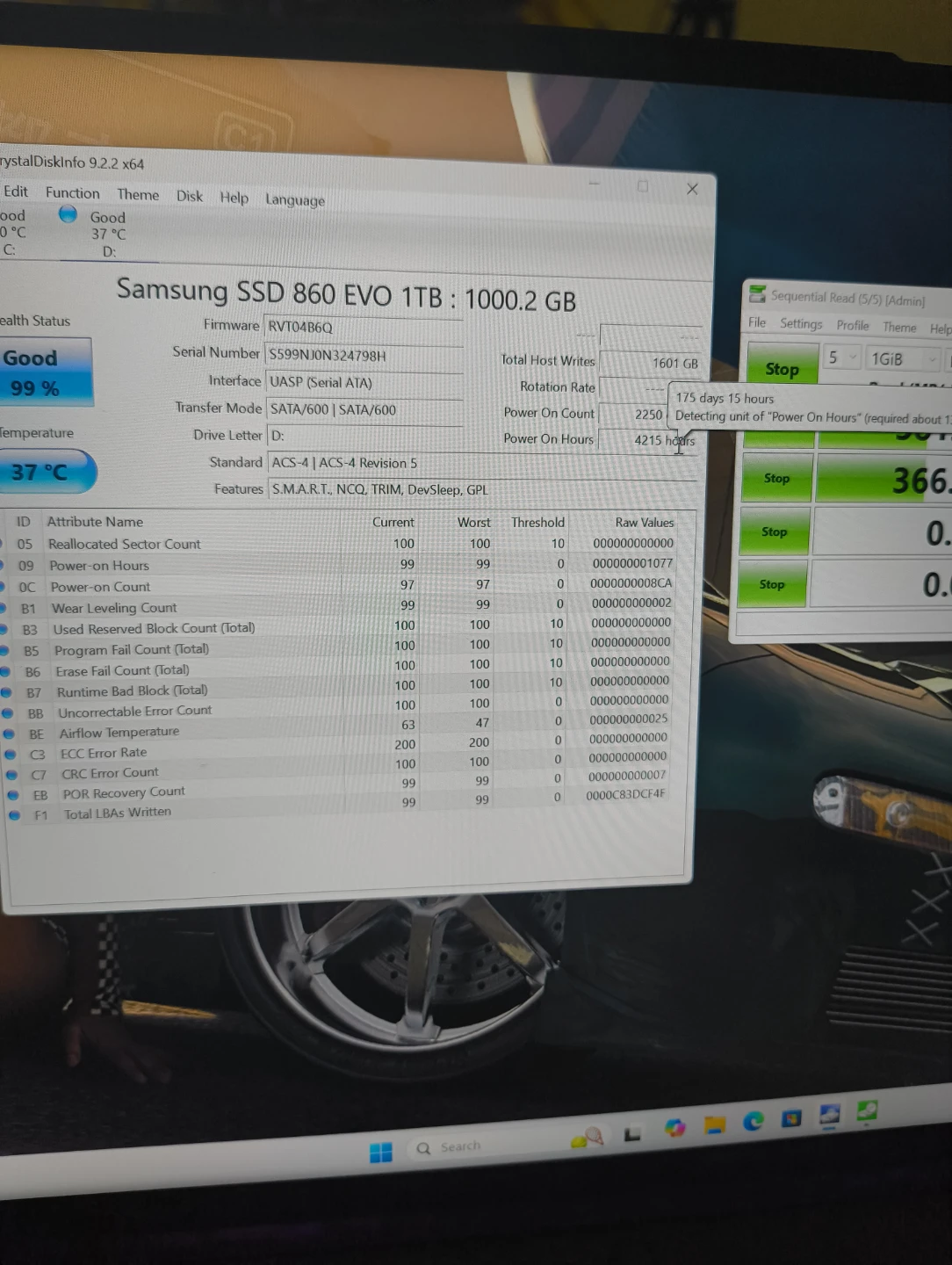Click status dot beside ECC Error Rate

click(11, 754)
